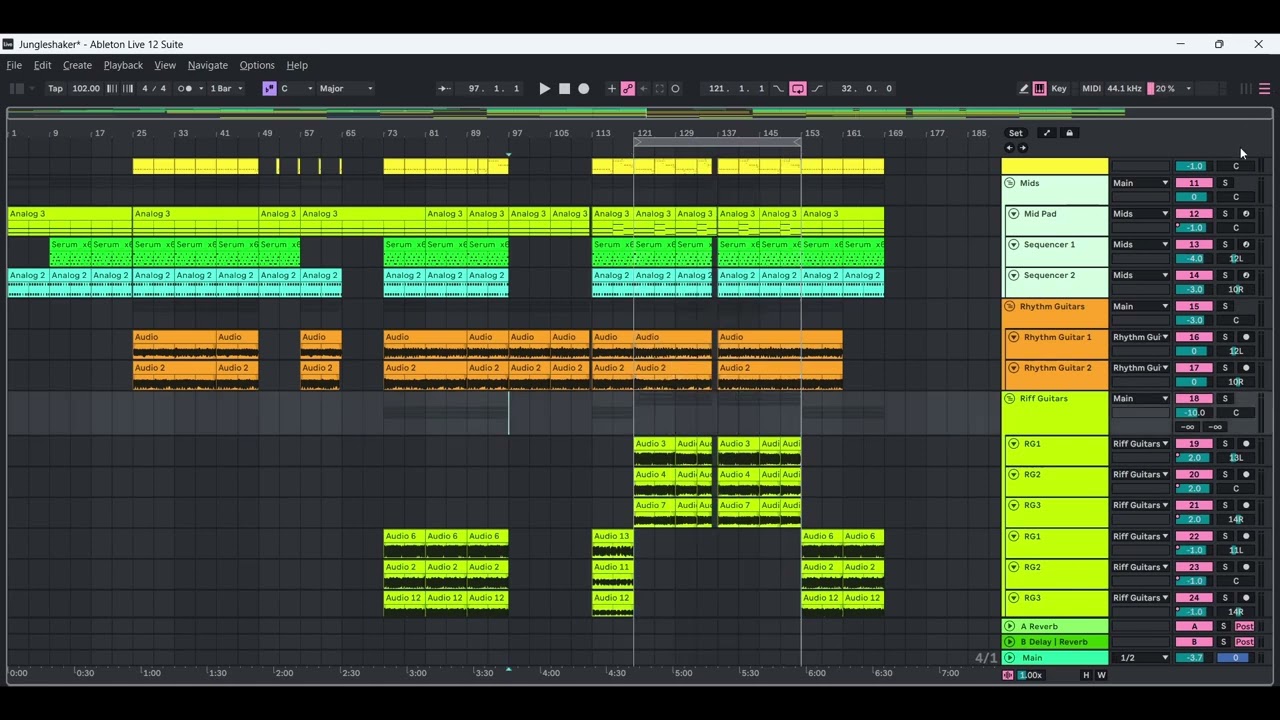Unfold the Sequencer 2 track
Image resolution: width=1280 pixels, height=720 pixels.
tap(1014, 276)
